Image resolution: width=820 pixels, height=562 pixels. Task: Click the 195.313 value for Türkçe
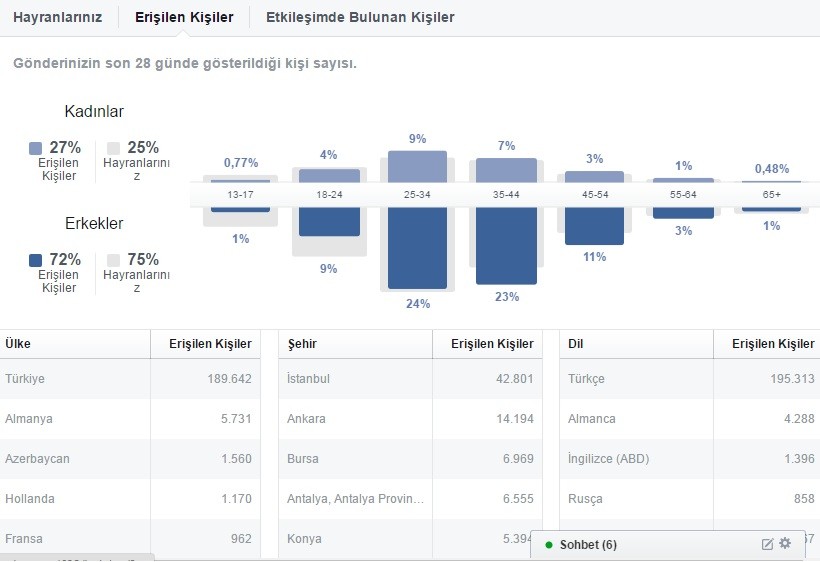click(x=792, y=379)
